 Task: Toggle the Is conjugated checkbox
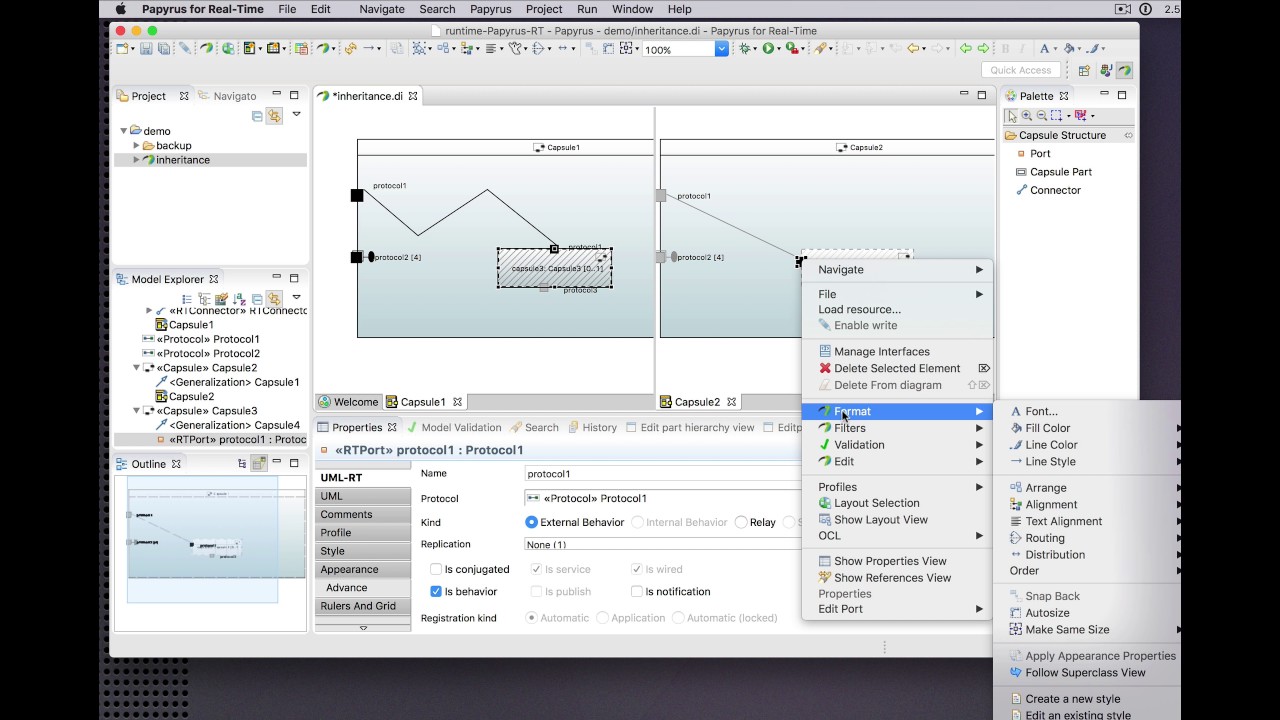(436, 569)
